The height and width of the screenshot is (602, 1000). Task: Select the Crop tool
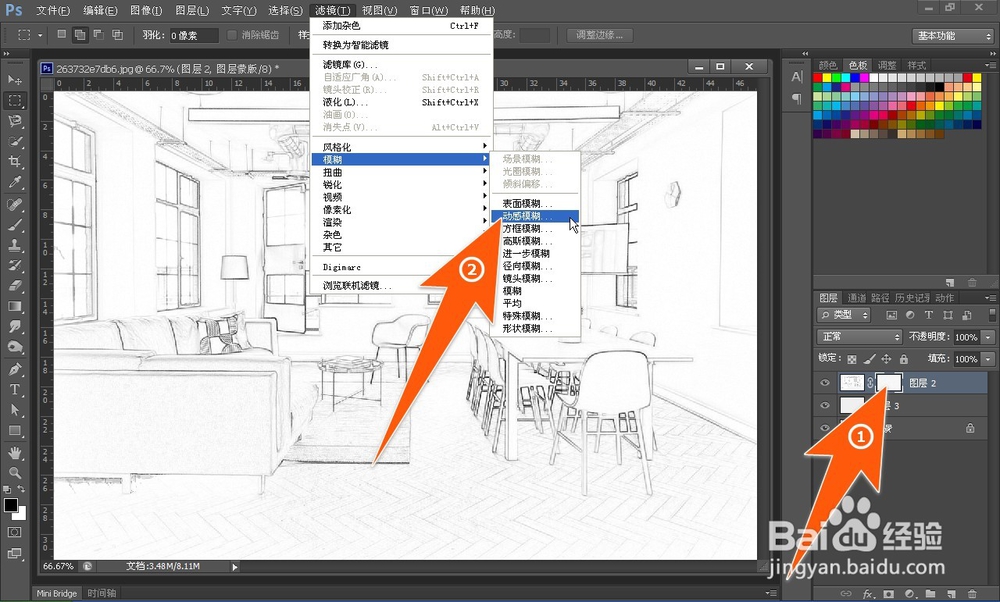point(15,161)
